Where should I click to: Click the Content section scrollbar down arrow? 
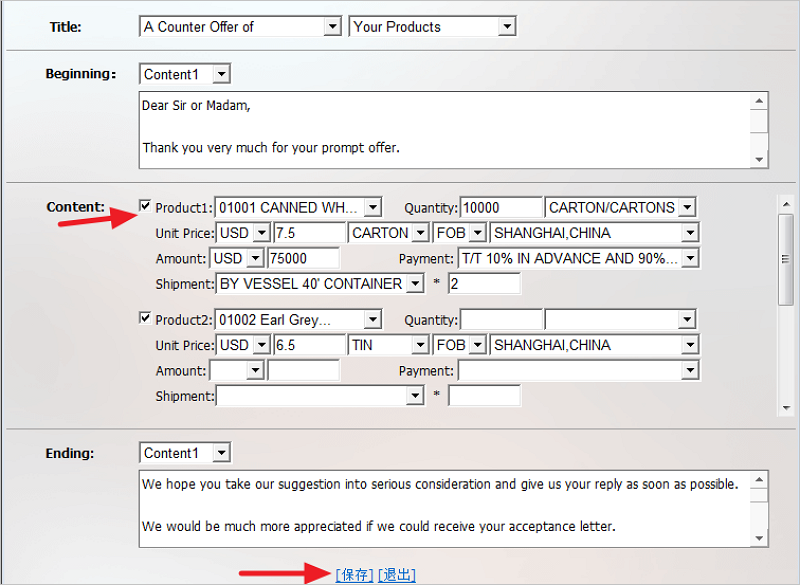[786, 407]
